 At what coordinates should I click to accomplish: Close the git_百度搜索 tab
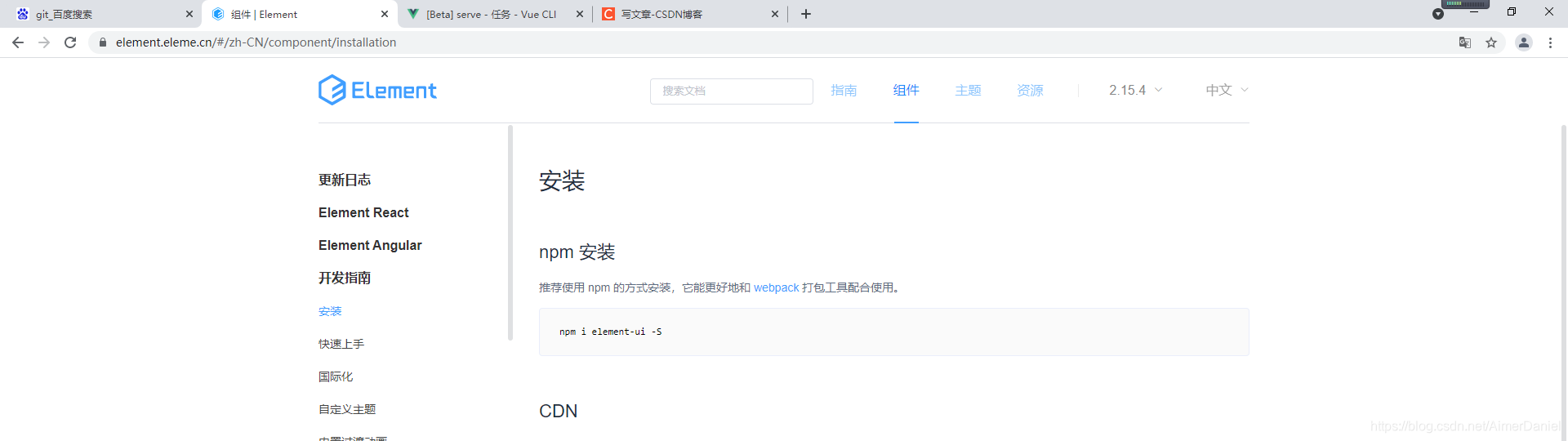(x=189, y=14)
